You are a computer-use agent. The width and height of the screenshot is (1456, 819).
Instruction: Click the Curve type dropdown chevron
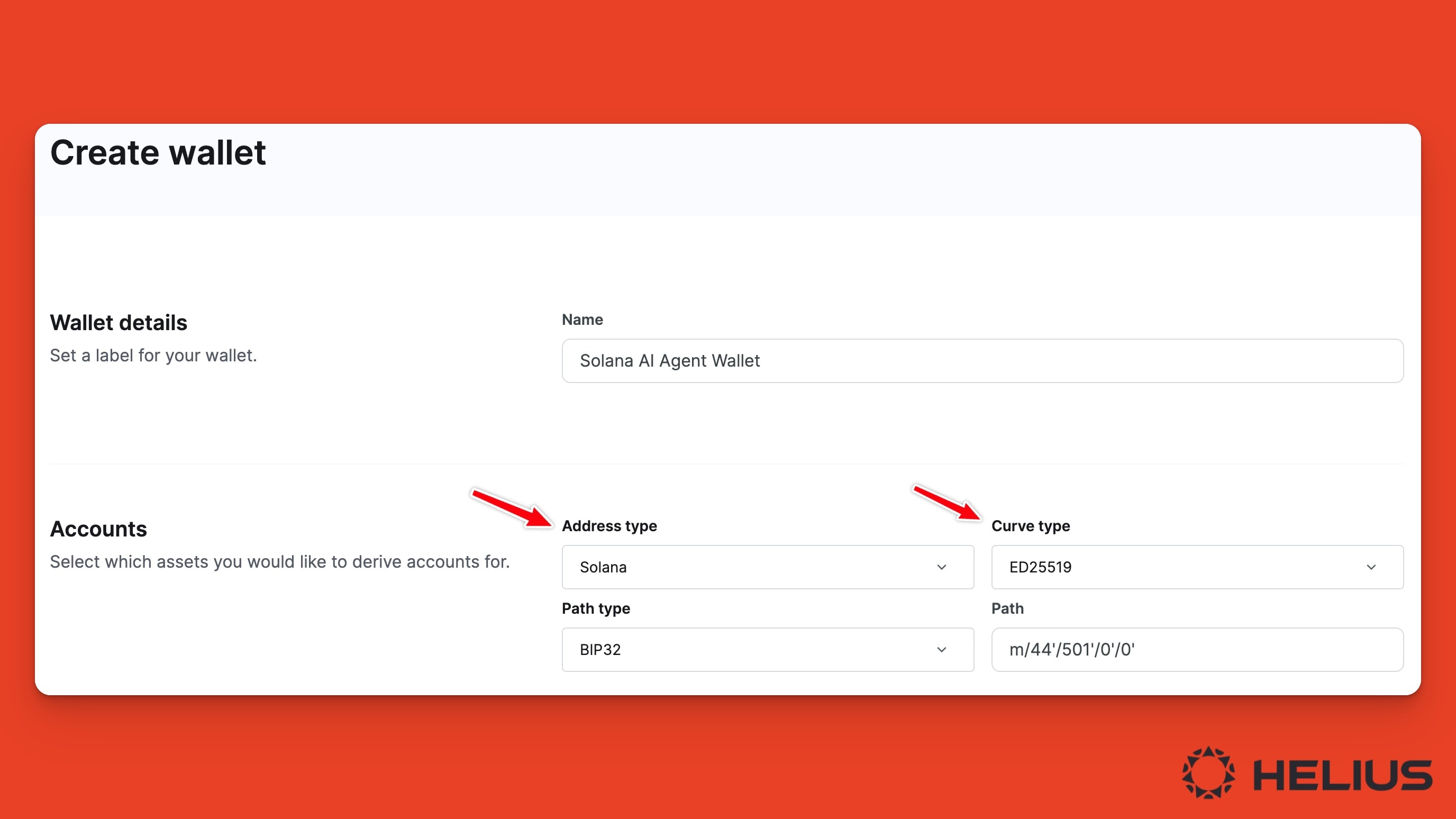point(1371,567)
